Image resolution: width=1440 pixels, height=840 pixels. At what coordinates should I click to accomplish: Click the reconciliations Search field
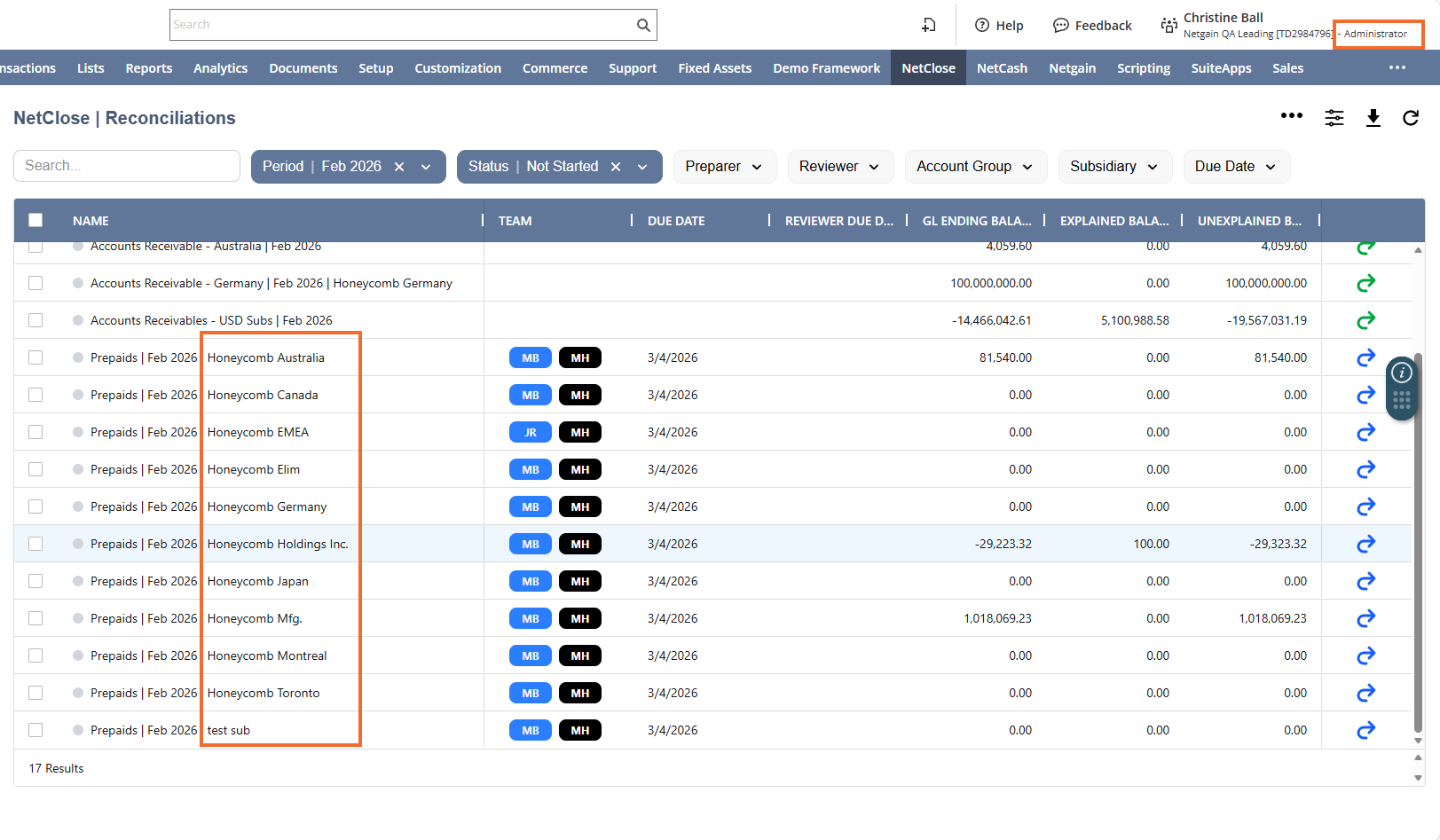pyautogui.click(x=127, y=166)
